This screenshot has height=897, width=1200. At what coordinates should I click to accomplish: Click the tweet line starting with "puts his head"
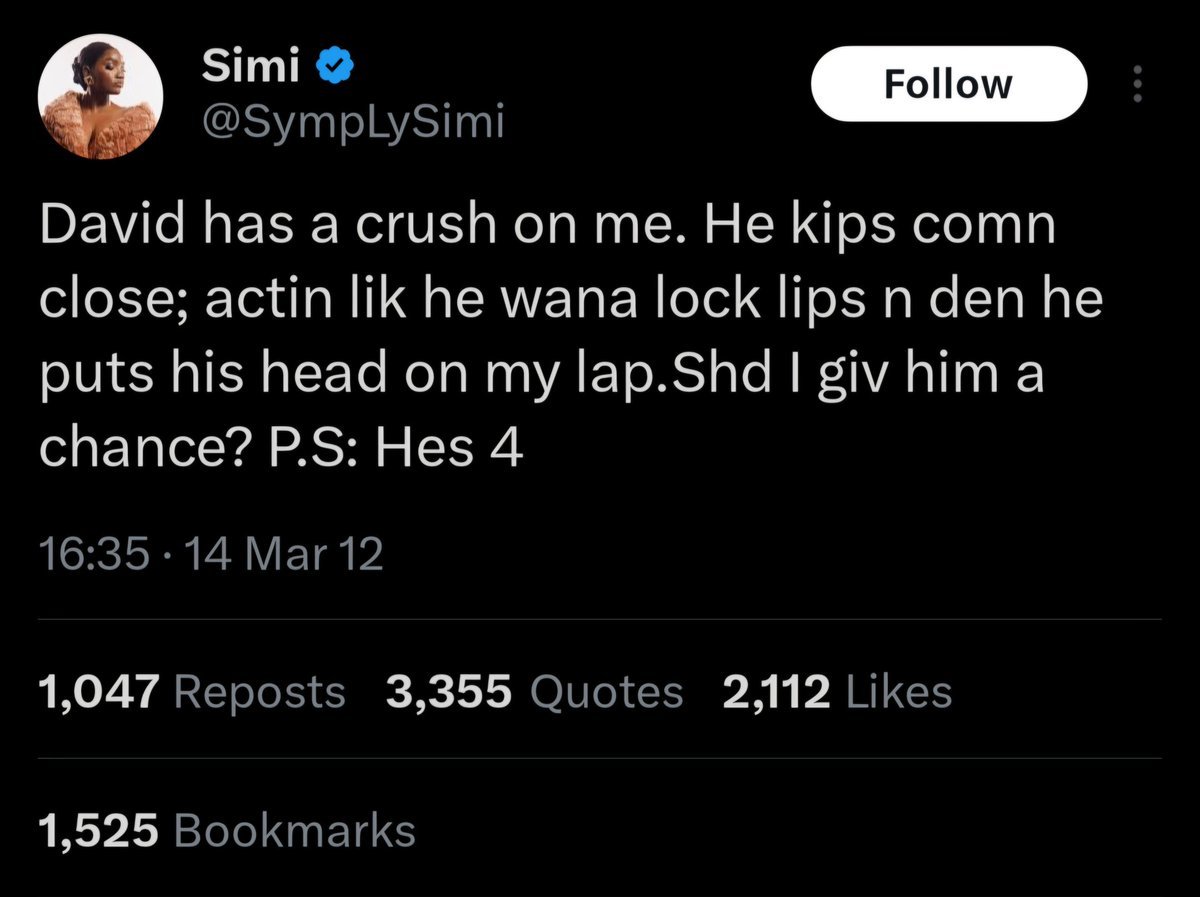[x=540, y=377]
